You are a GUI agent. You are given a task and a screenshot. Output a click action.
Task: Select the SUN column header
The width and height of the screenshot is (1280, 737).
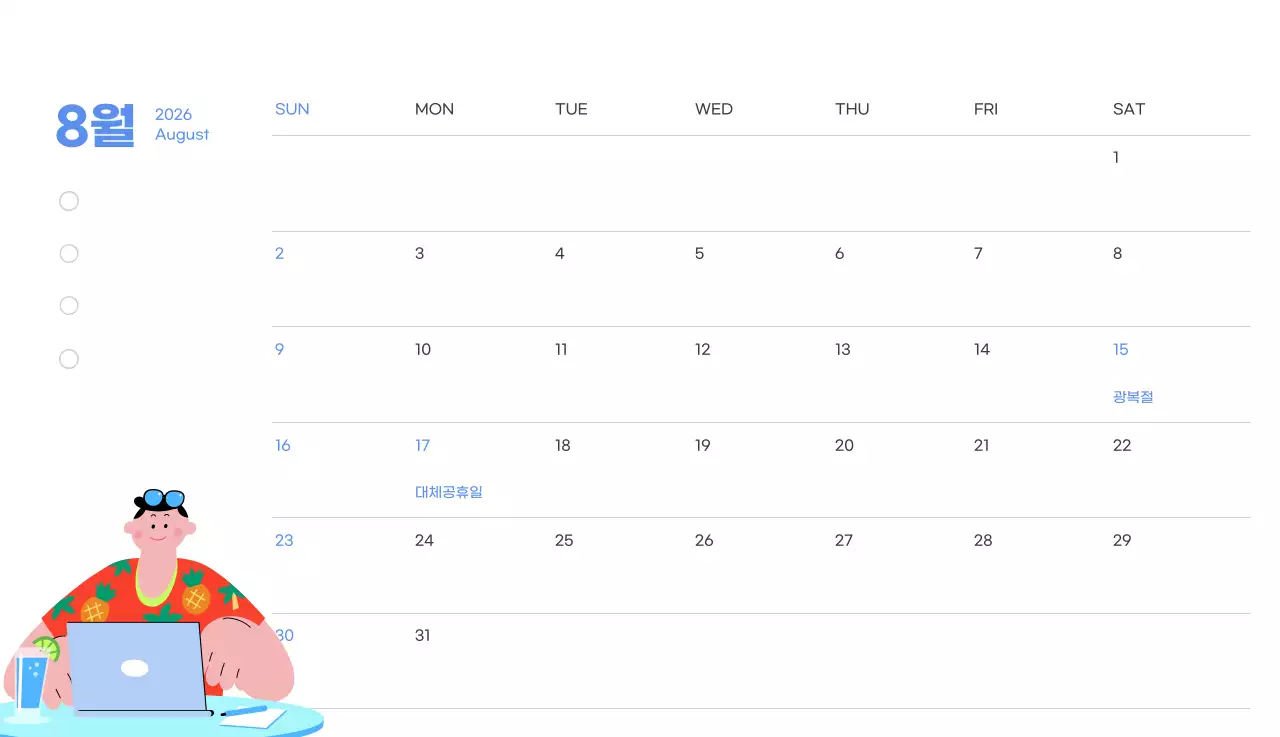[x=292, y=109]
